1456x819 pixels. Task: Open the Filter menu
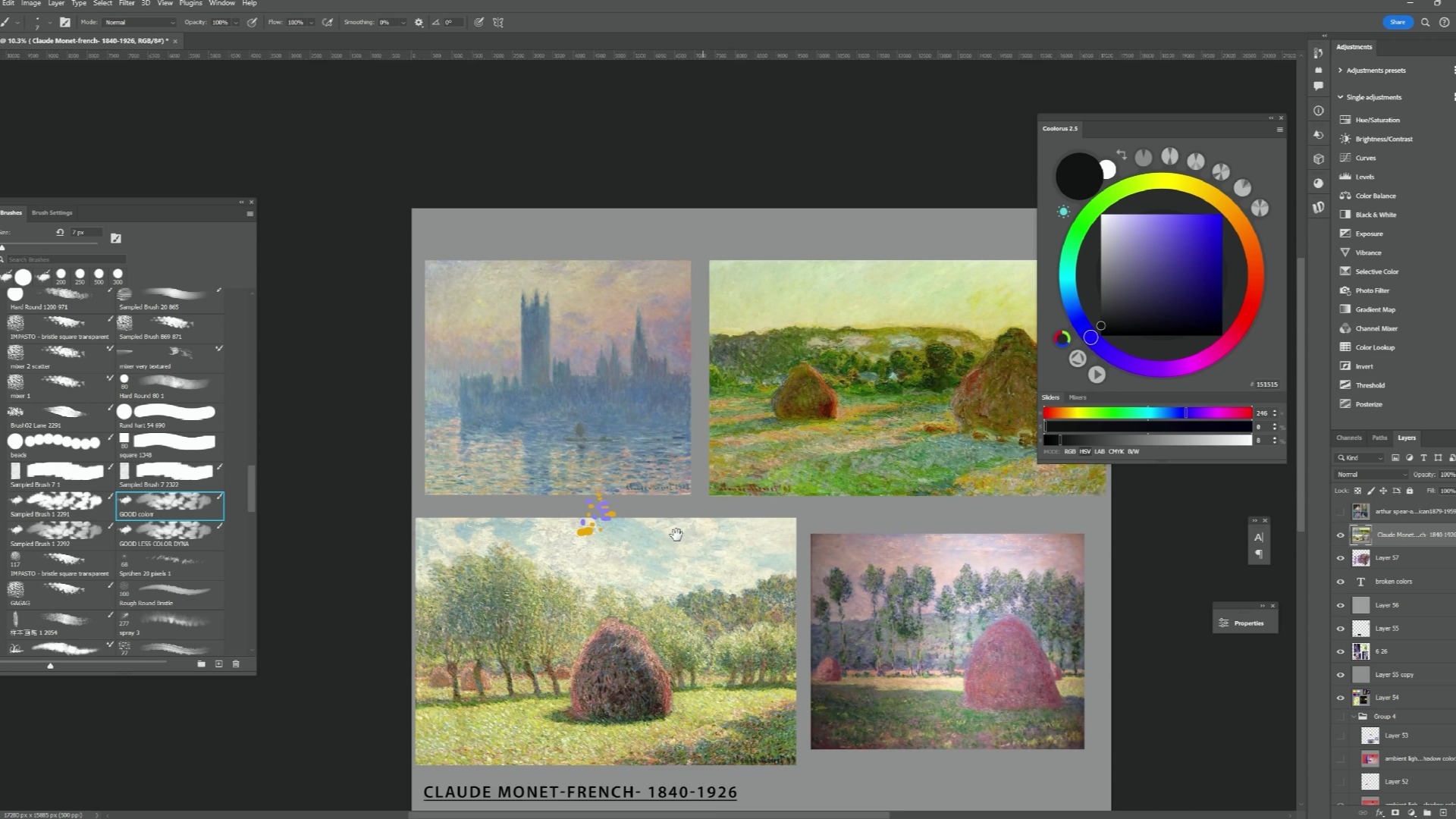(x=126, y=4)
